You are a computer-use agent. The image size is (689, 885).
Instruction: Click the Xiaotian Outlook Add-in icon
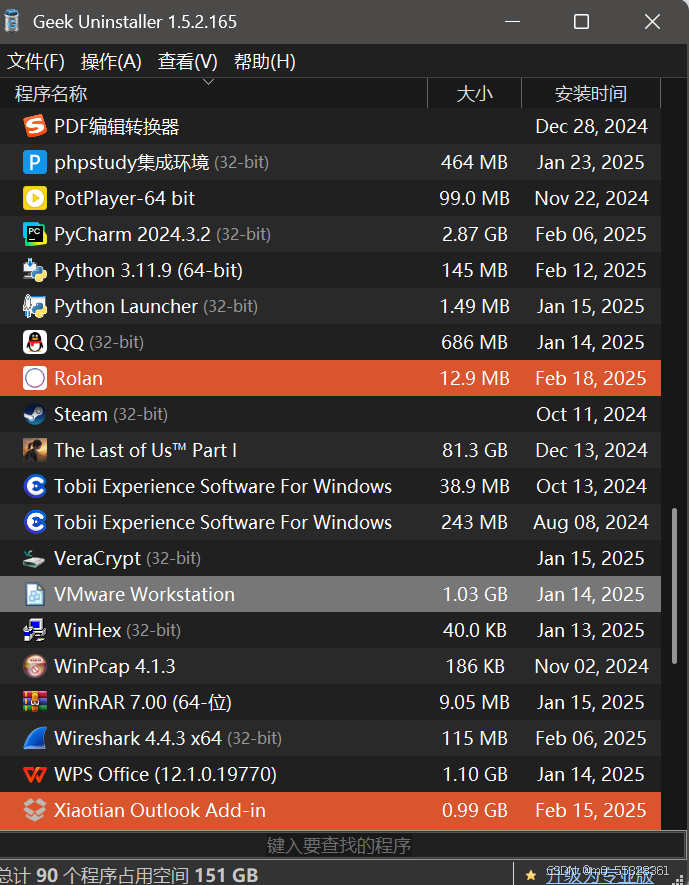coord(35,810)
